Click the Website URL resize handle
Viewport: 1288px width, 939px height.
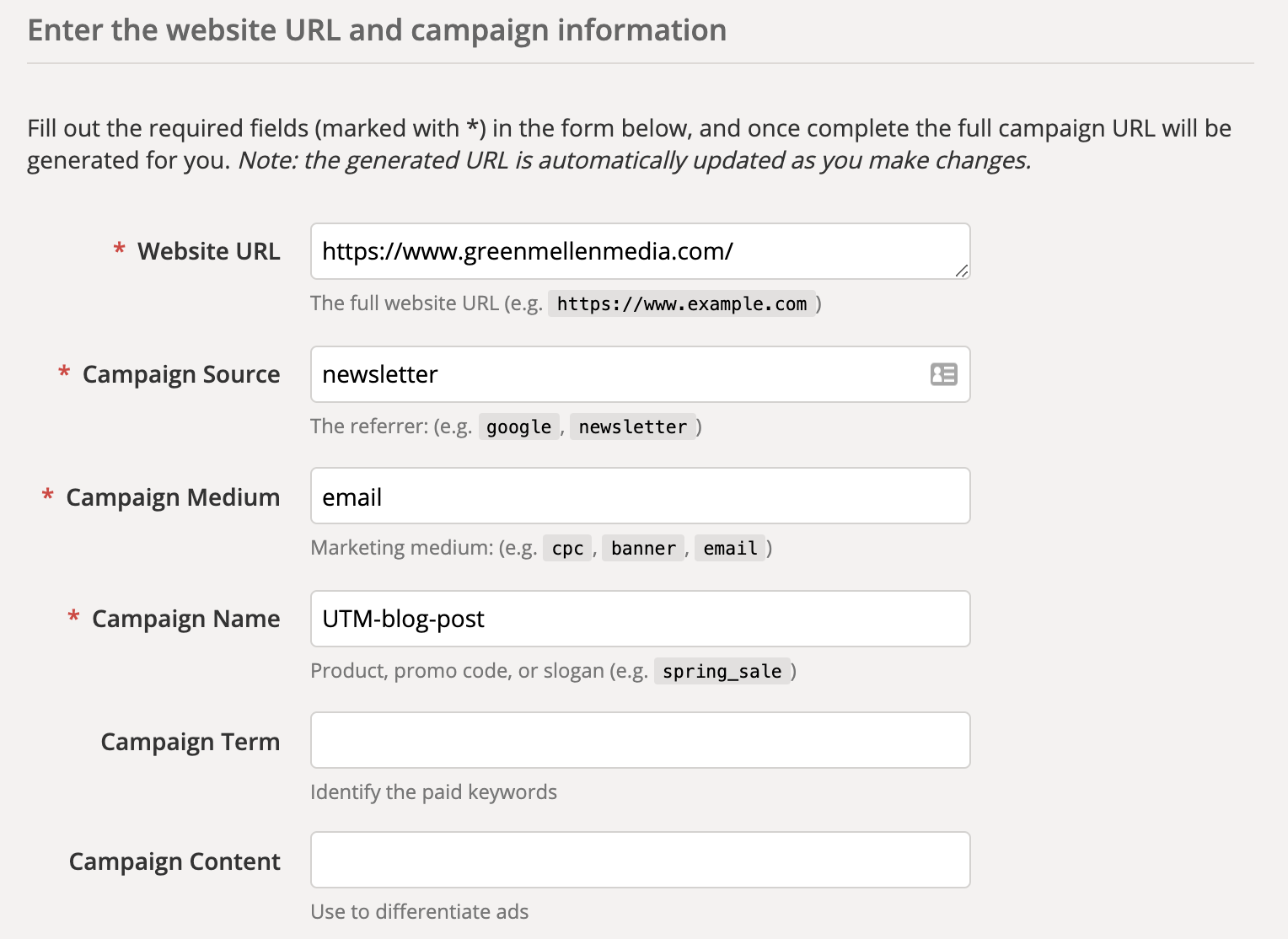962,271
